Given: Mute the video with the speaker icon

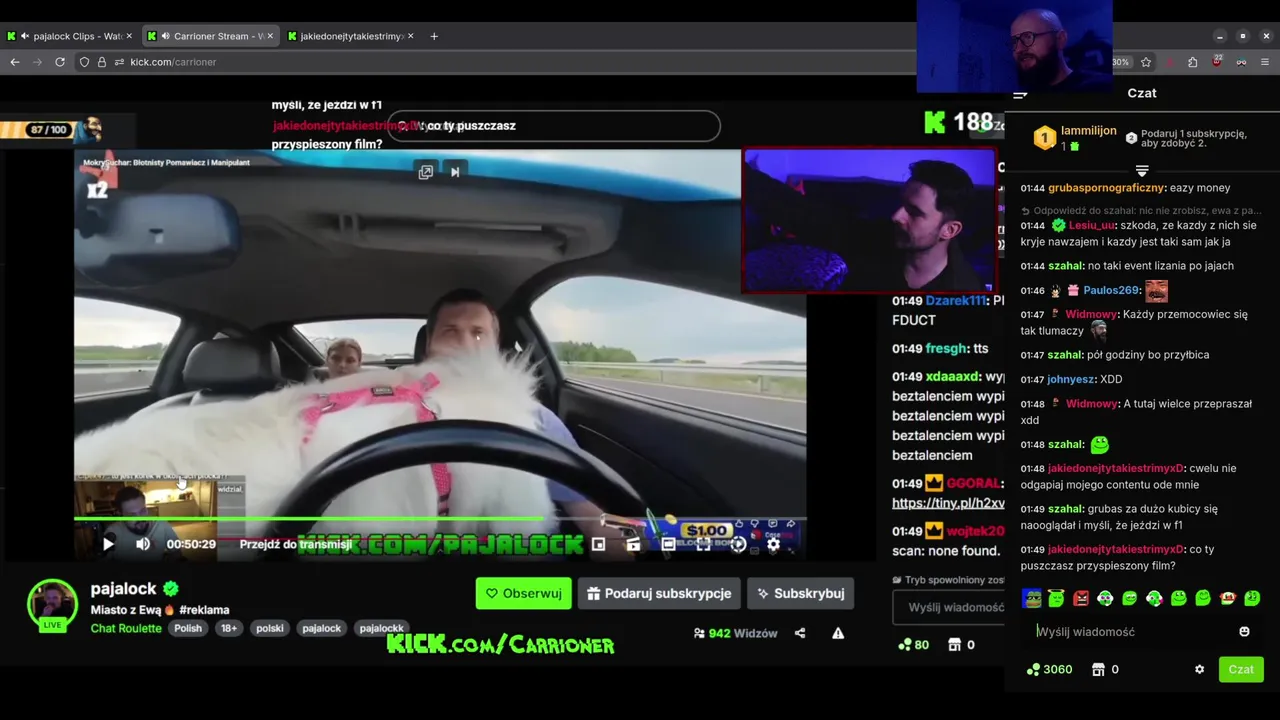Looking at the screenshot, I should pyautogui.click(x=143, y=544).
